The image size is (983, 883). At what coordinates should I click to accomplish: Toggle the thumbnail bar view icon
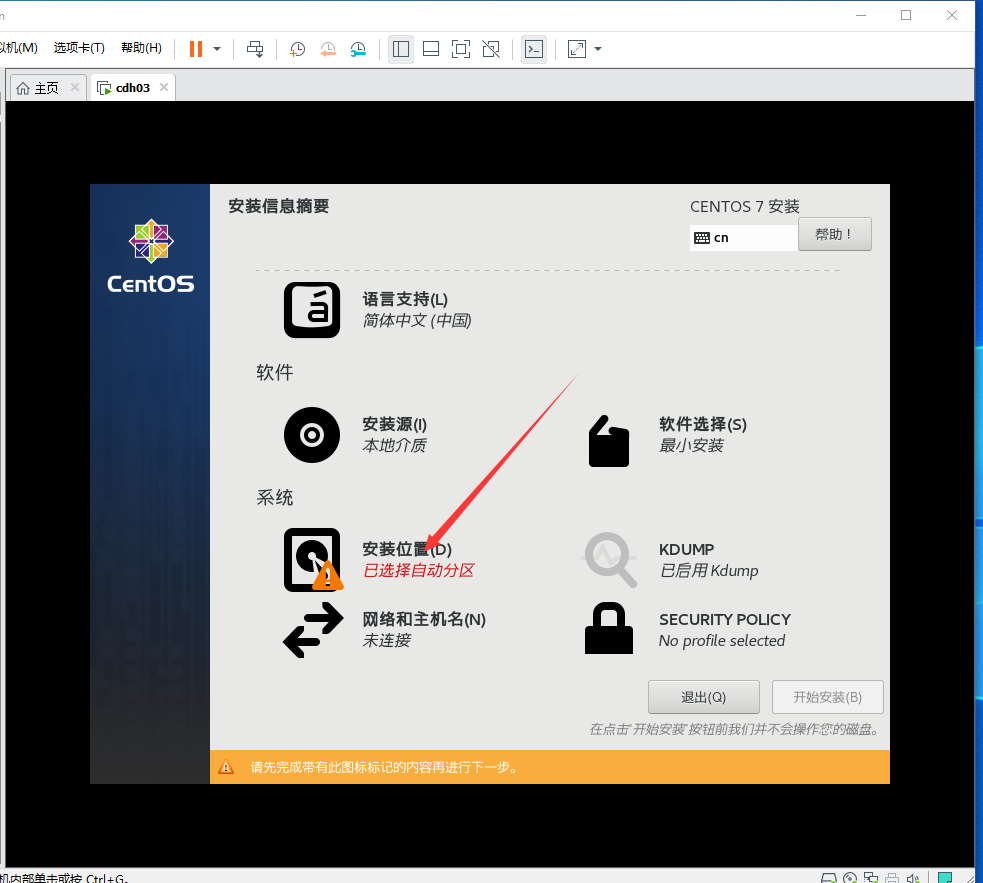tap(431, 49)
